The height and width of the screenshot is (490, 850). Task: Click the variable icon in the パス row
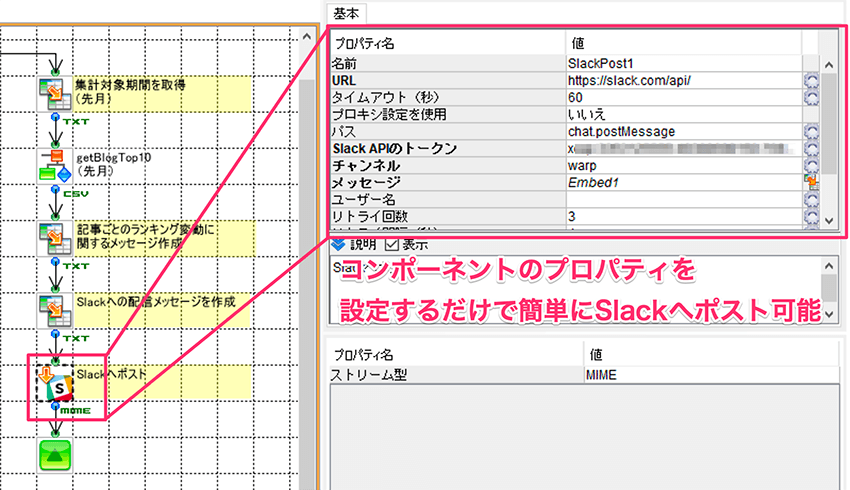point(811,132)
